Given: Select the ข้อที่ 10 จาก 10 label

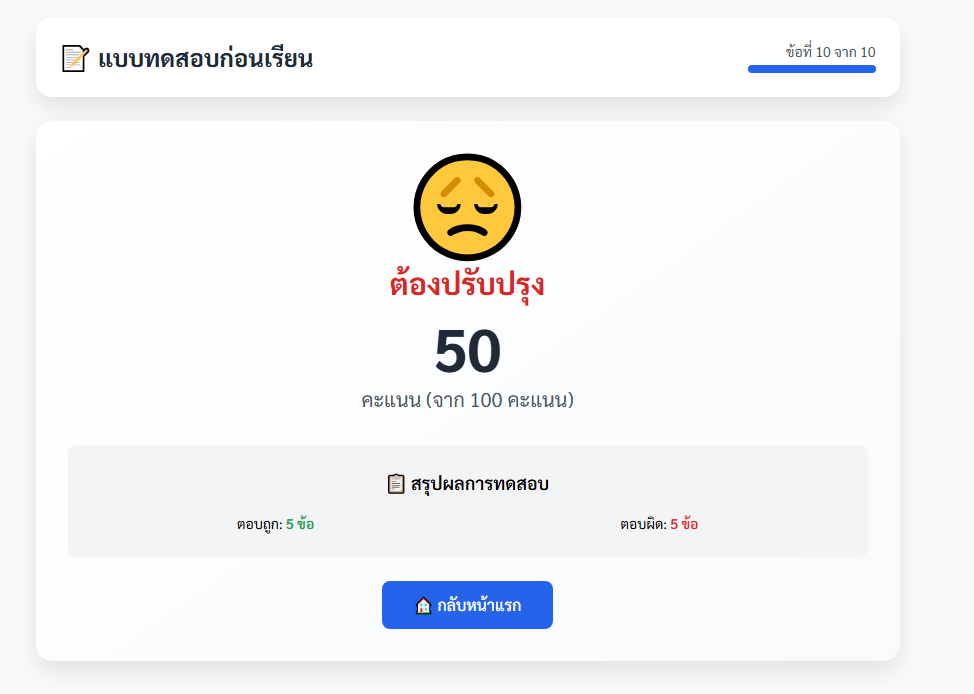Looking at the screenshot, I should coord(831,52).
